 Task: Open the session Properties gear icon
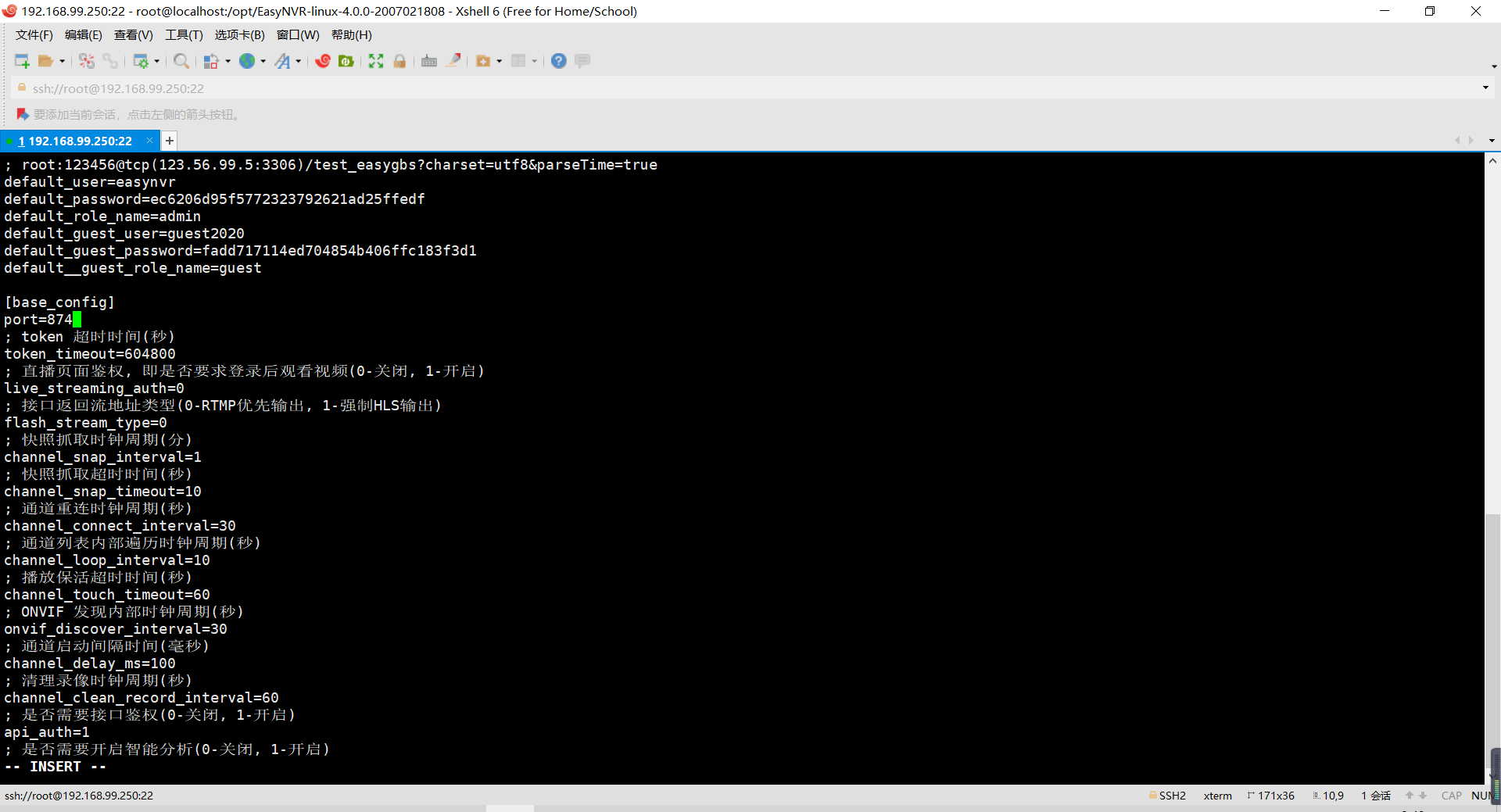click(141, 61)
